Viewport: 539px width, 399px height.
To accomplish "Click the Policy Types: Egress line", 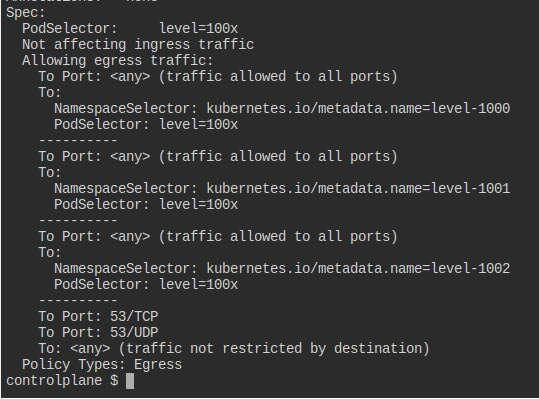I will pyautogui.click(x=102, y=365).
